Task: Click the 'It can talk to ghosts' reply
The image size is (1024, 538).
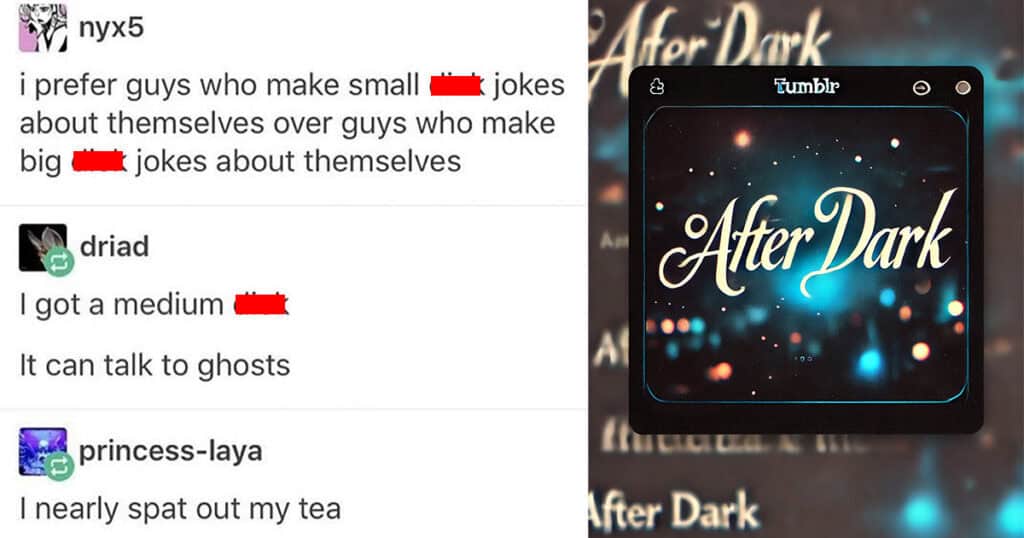Action: (x=155, y=365)
